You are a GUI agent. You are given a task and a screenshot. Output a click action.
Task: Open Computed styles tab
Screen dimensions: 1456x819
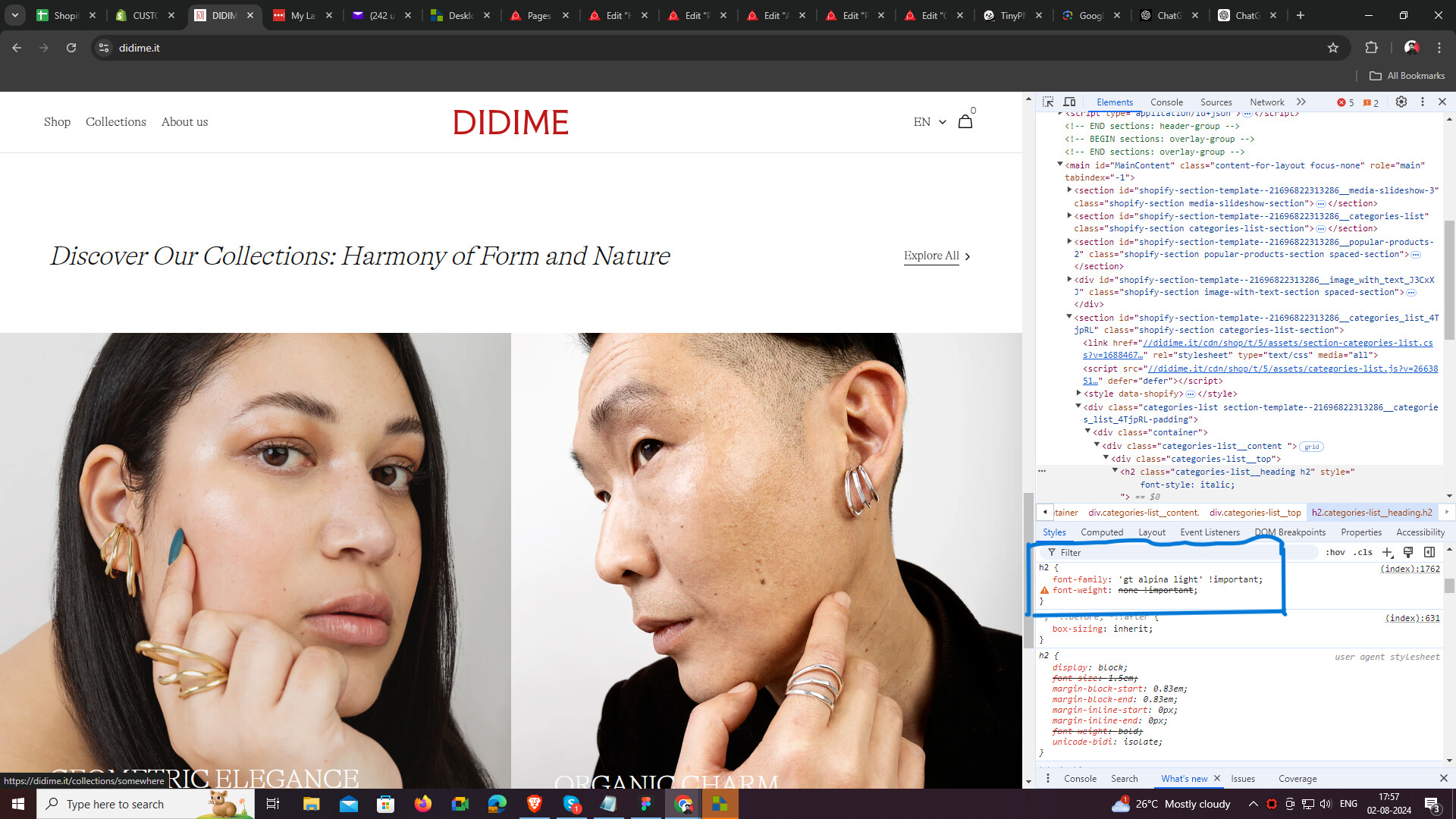[x=1102, y=532]
